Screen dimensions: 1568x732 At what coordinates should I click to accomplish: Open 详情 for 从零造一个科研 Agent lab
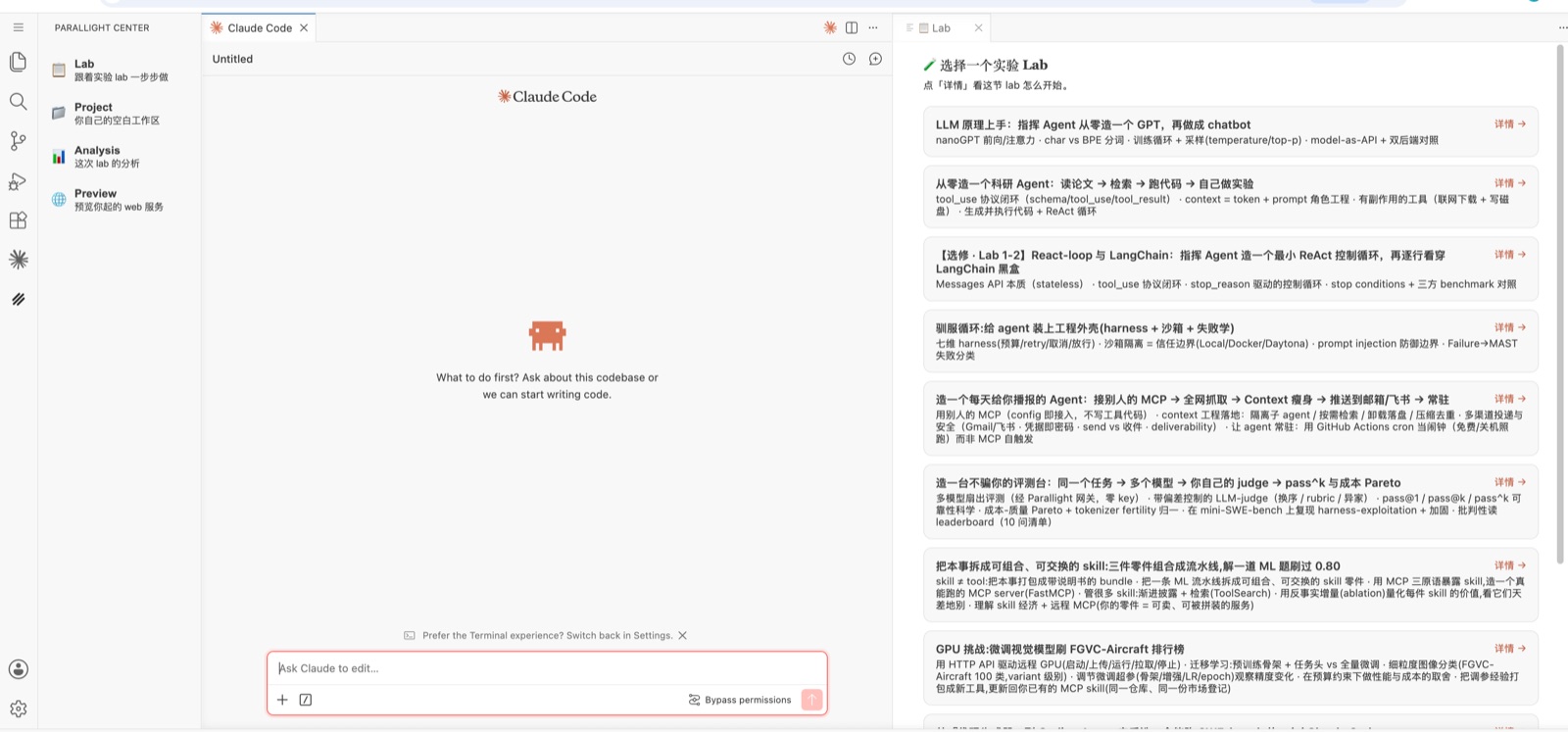tap(1509, 183)
